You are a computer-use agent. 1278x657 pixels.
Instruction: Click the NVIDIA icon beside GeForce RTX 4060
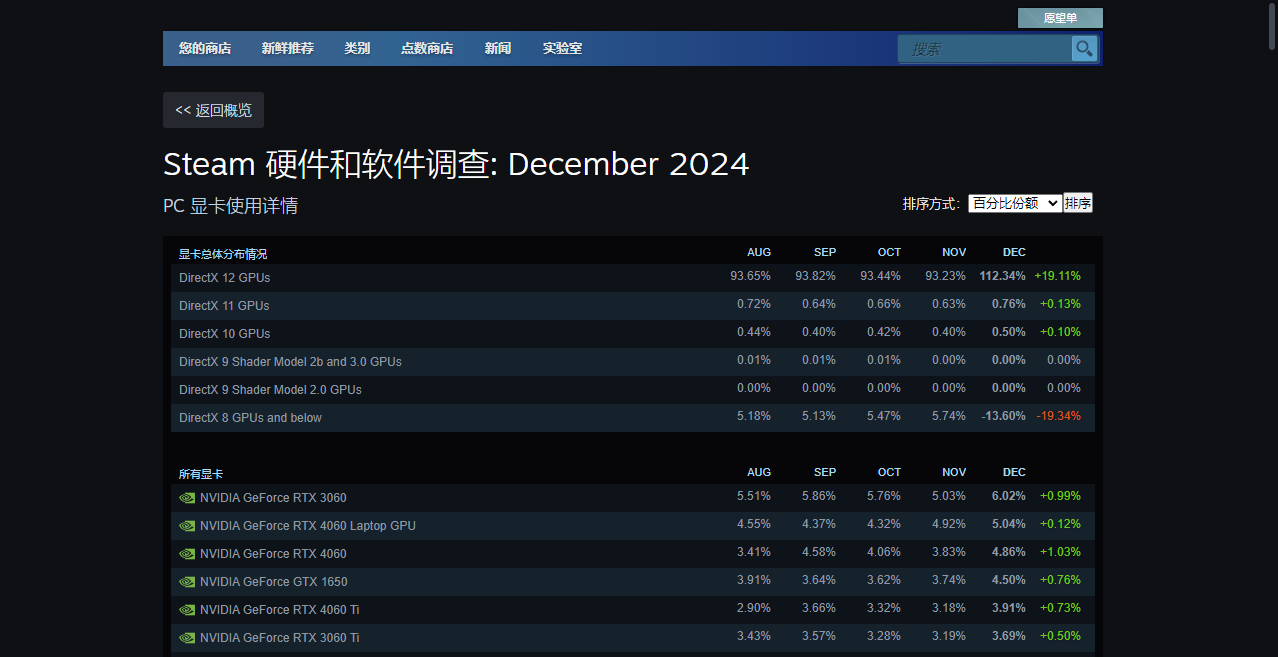click(x=187, y=553)
